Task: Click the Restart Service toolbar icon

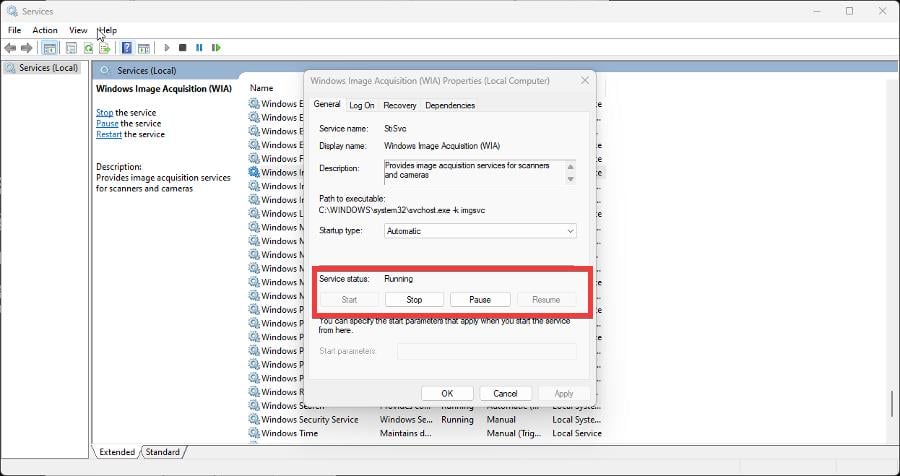Action: click(216, 48)
